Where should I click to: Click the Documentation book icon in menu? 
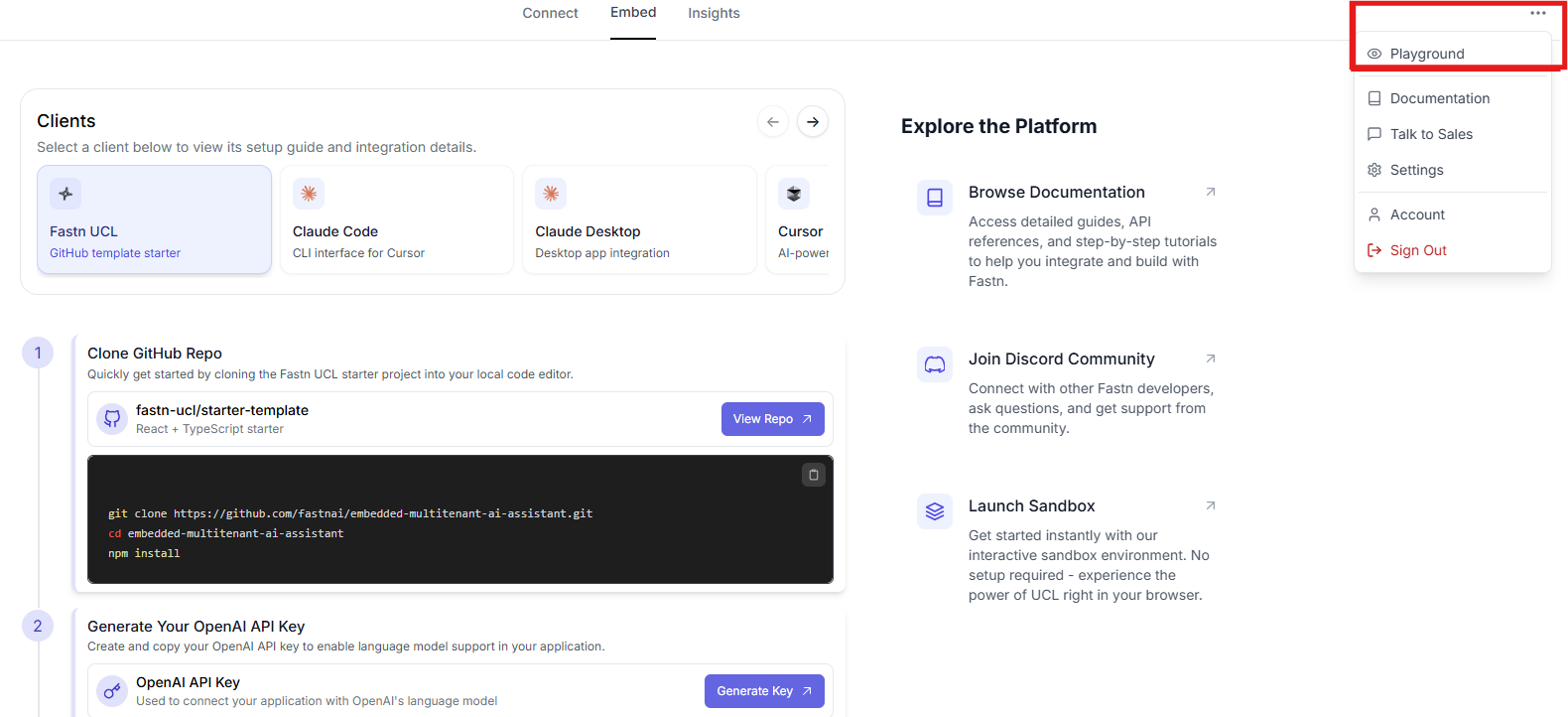coord(1374,98)
